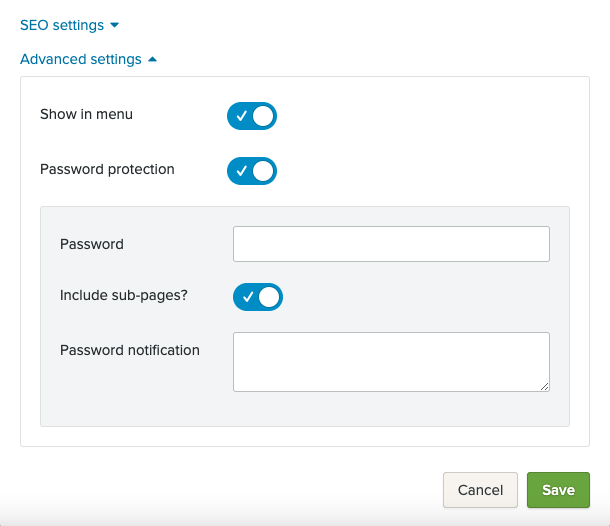This screenshot has width=610, height=526.
Task: Turn off the Show in menu toggle
Action: point(252,116)
